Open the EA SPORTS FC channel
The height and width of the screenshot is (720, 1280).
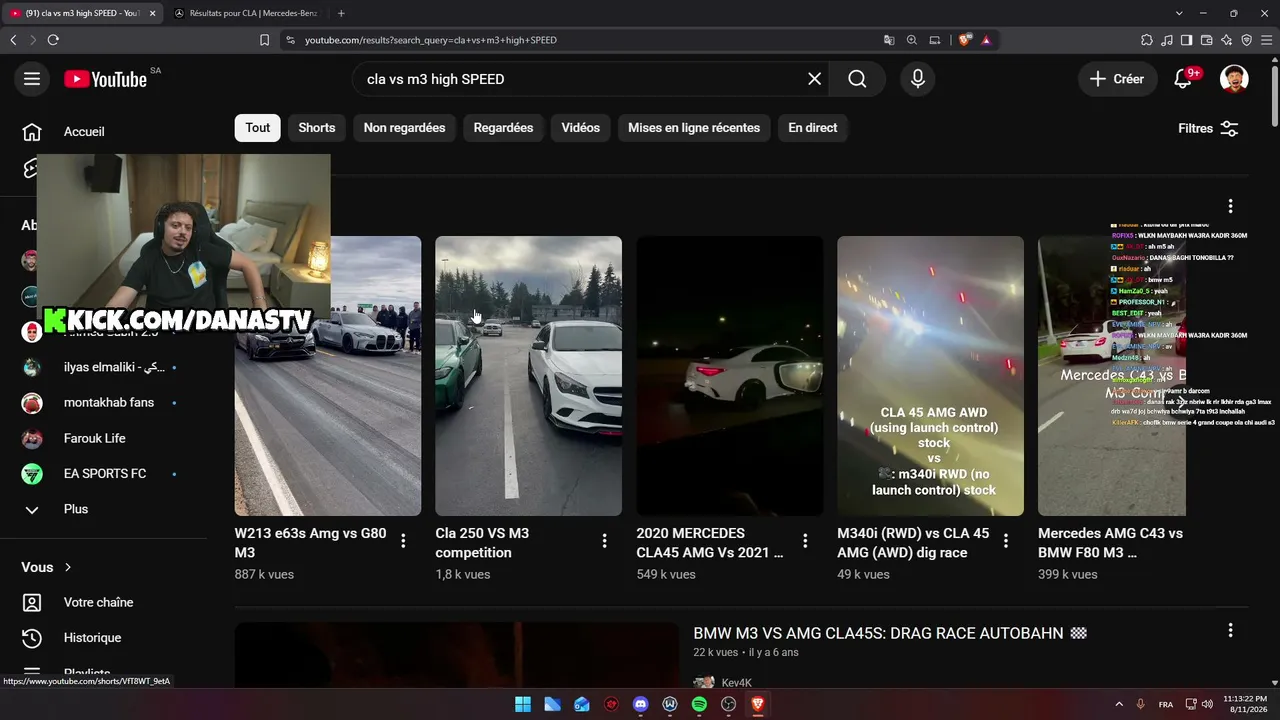pos(104,474)
